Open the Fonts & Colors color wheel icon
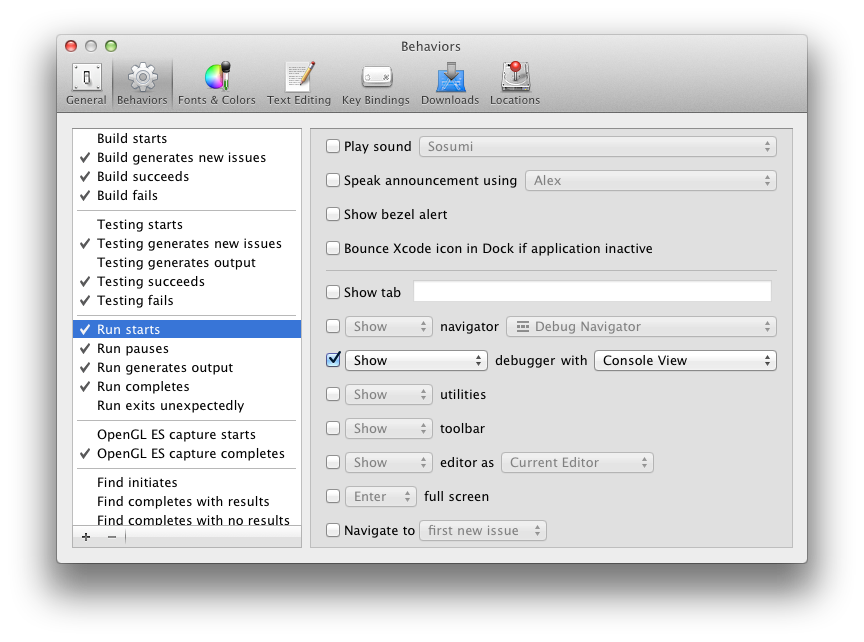This screenshot has height=642, width=864. (x=217, y=76)
